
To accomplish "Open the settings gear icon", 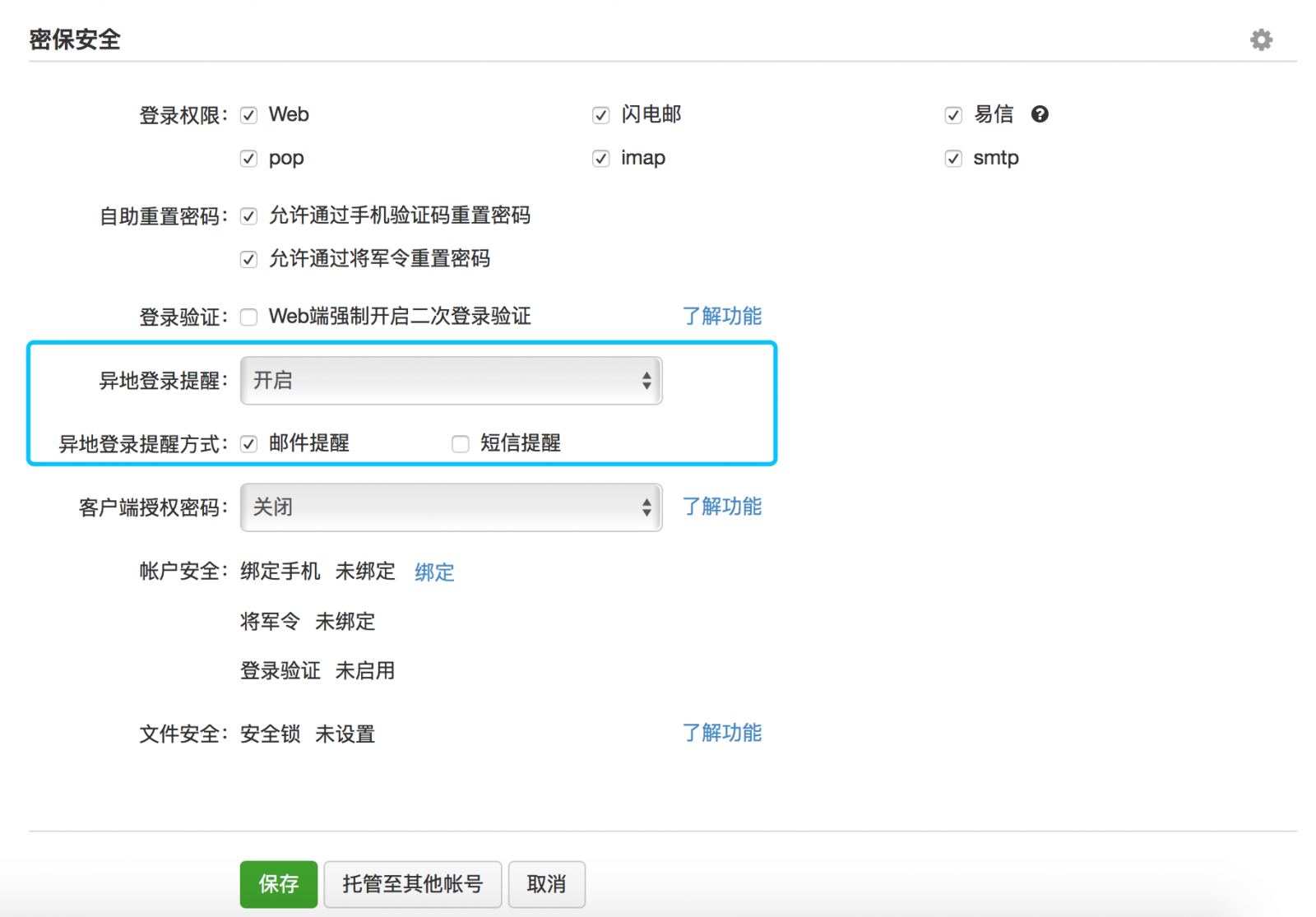I will click(x=1261, y=39).
